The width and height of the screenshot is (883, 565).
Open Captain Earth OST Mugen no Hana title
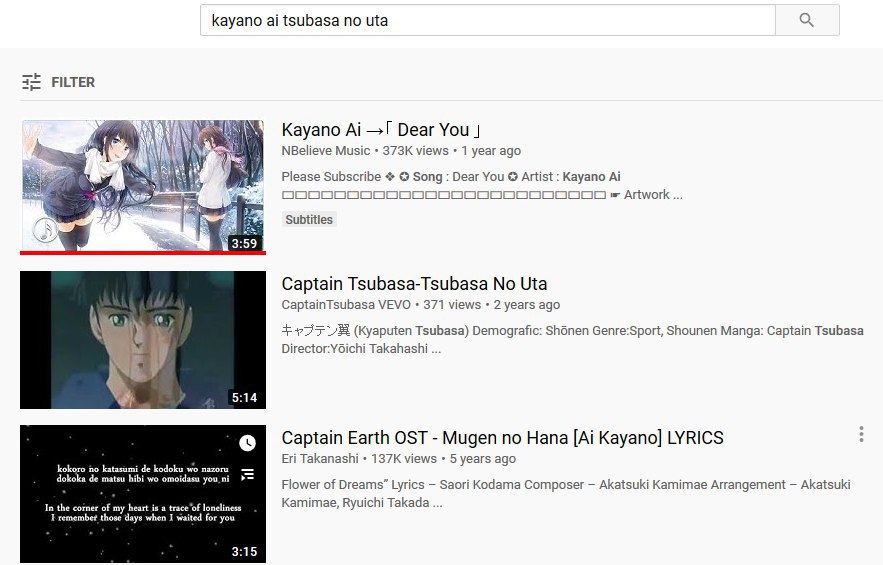click(502, 438)
